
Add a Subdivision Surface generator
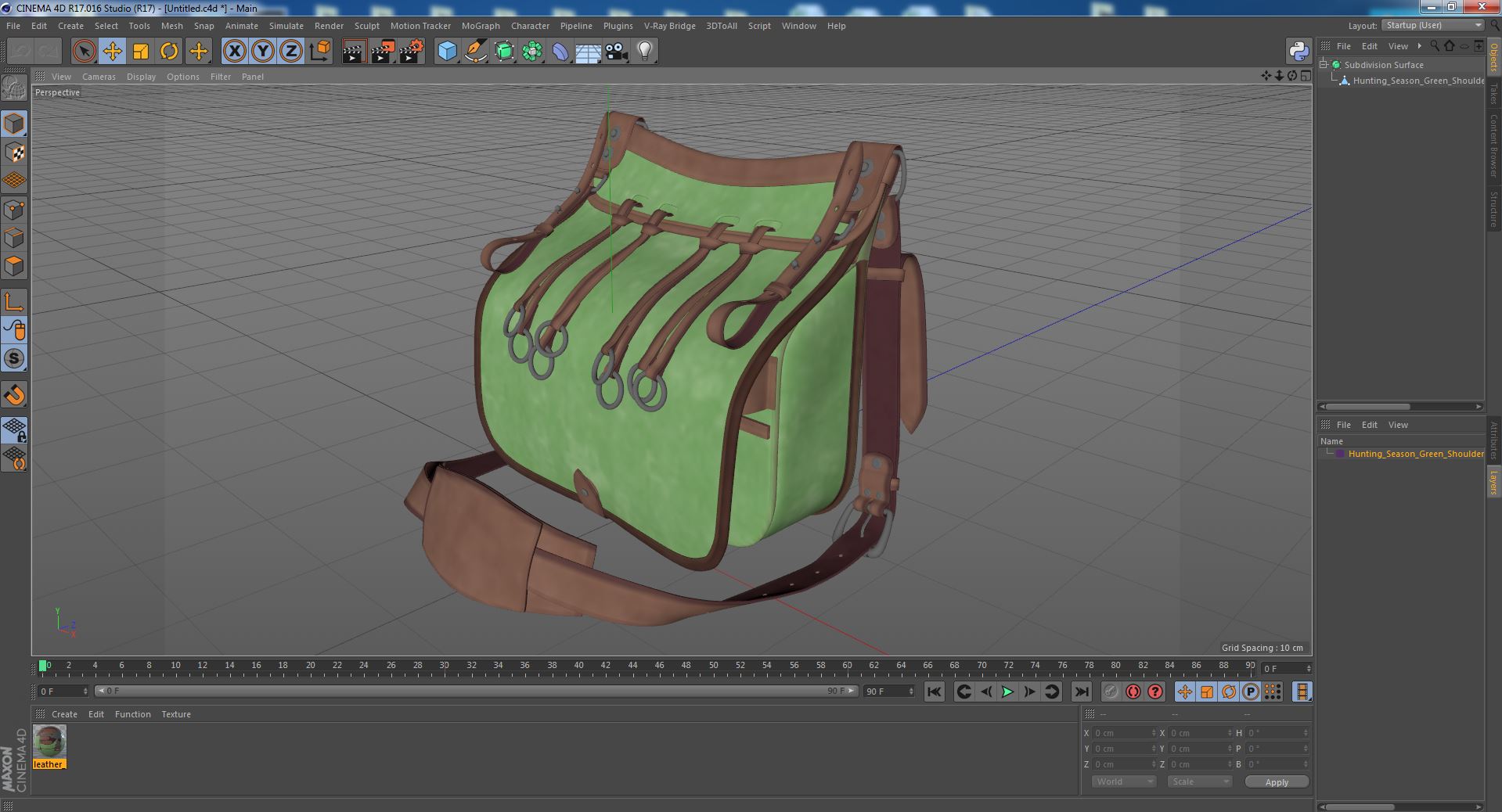point(504,52)
